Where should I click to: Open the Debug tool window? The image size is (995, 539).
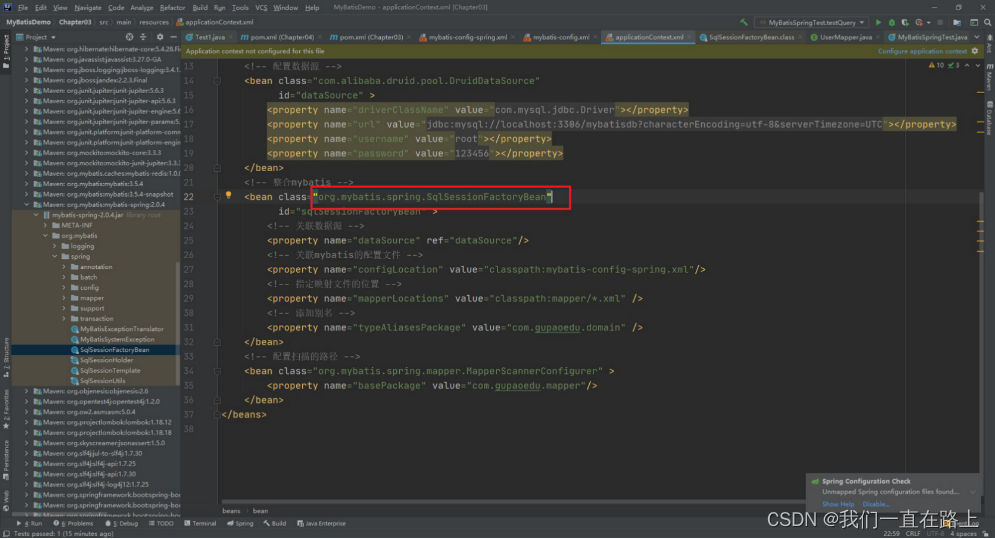click(121, 524)
